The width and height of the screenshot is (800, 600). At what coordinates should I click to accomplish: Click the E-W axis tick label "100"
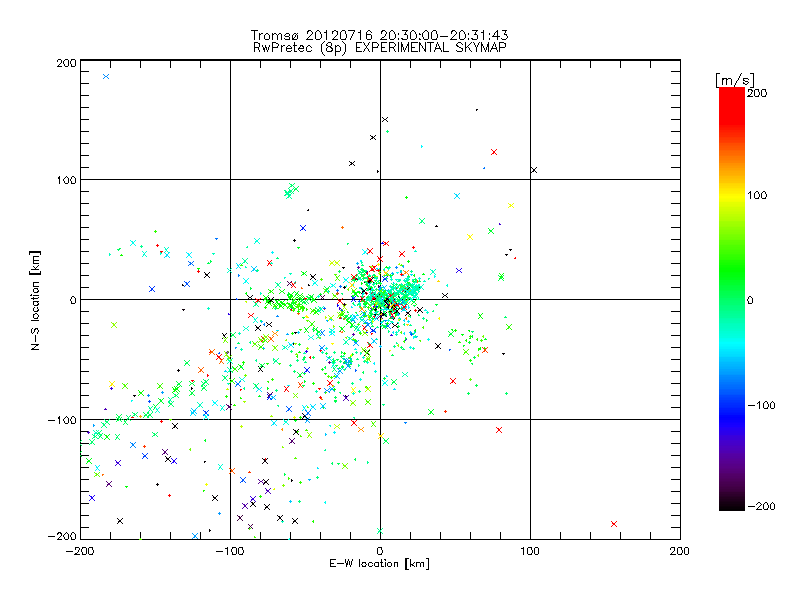coord(530,551)
